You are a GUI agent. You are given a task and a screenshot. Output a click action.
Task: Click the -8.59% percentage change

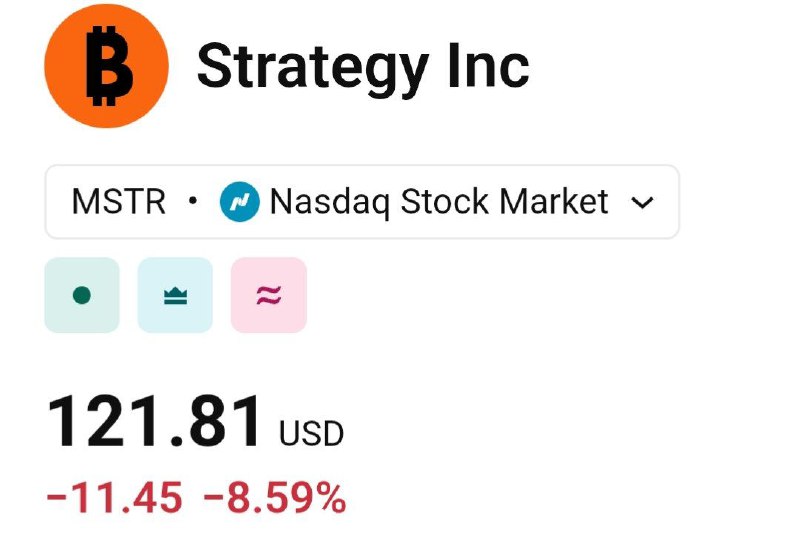click(275, 497)
